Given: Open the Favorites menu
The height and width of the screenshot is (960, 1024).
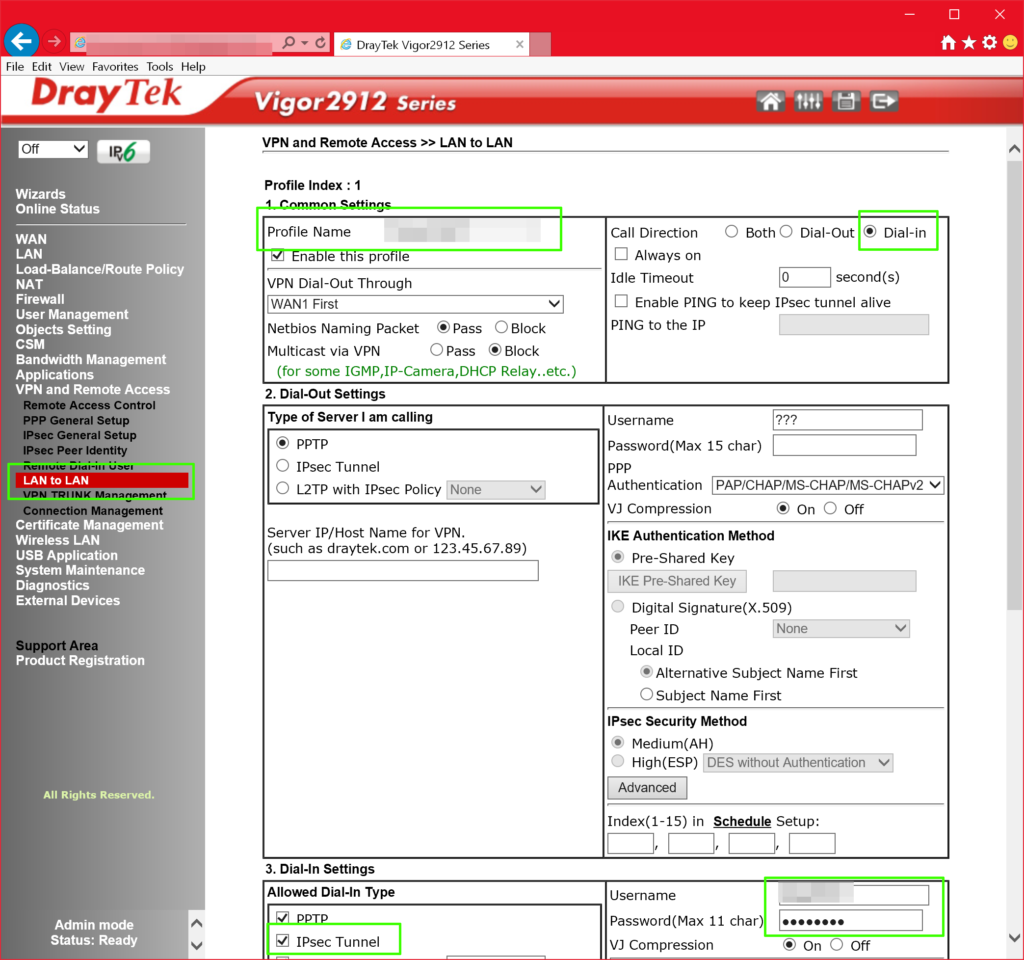Looking at the screenshot, I should (x=115, y=67).
